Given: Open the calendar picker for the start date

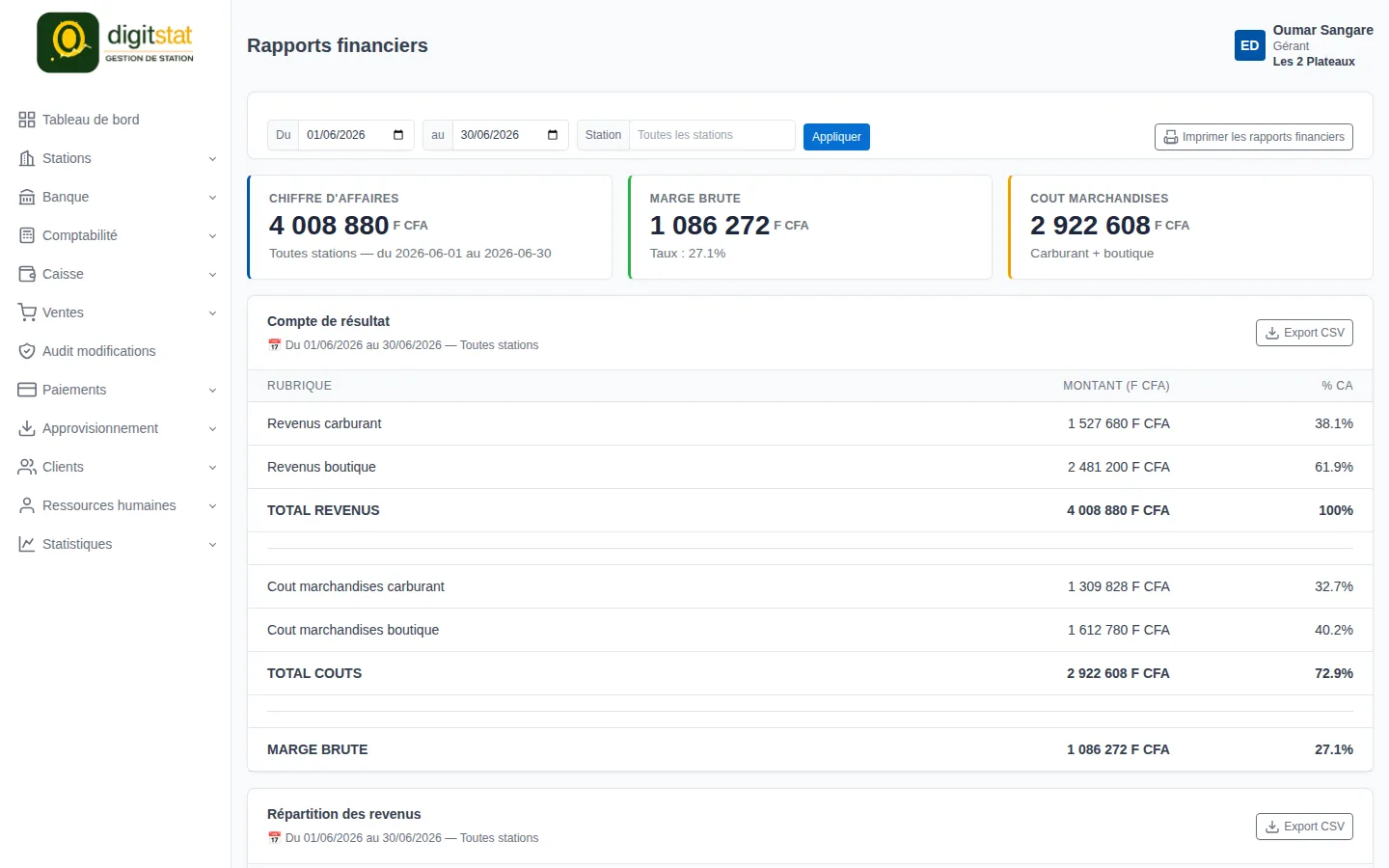Looking at the screenshot, I should tap(398, 135).
